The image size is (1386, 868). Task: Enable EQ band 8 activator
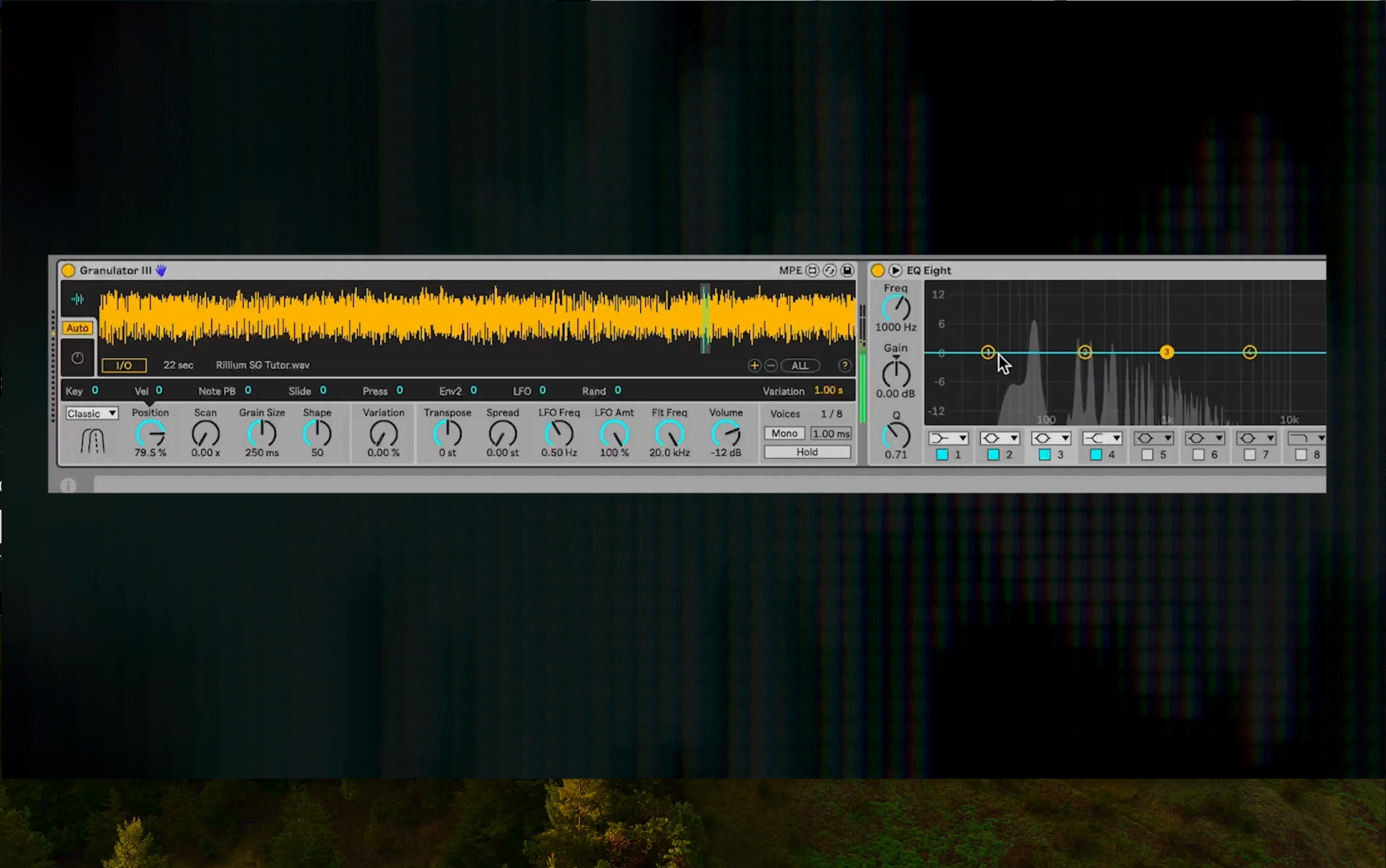coord(1301,455)
